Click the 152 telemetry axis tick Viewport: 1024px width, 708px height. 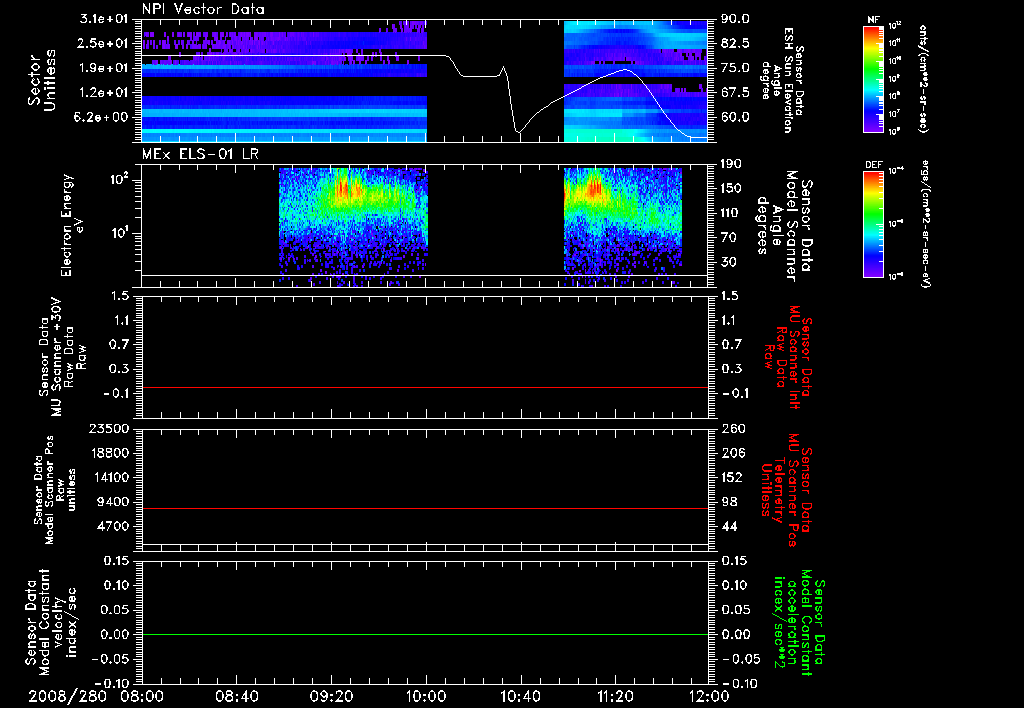[731, 477]
